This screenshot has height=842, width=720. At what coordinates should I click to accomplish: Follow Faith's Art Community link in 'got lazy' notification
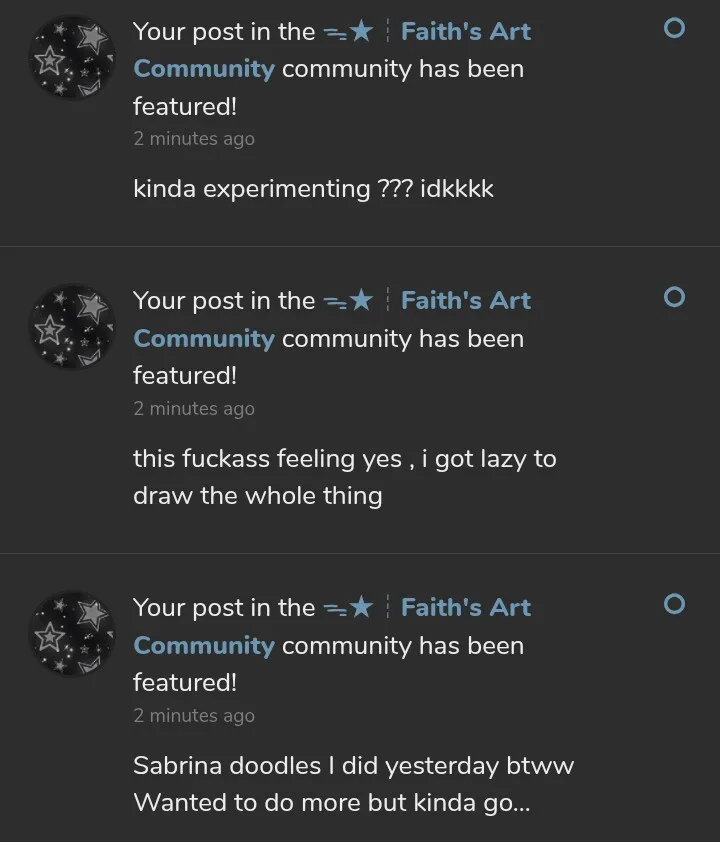tap(465, 301)
